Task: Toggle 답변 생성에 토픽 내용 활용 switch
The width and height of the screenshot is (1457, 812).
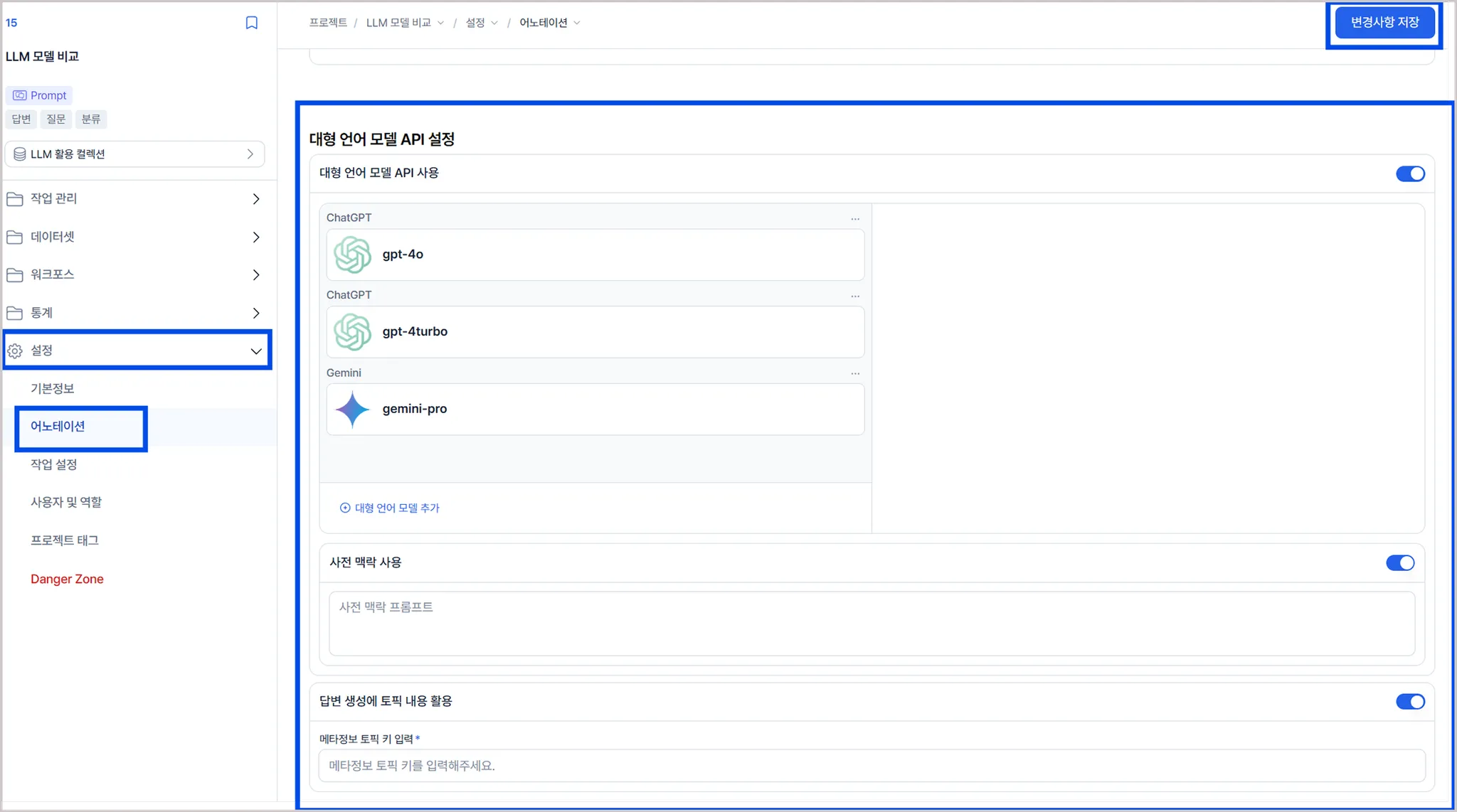Action: tap(1410, 702)
